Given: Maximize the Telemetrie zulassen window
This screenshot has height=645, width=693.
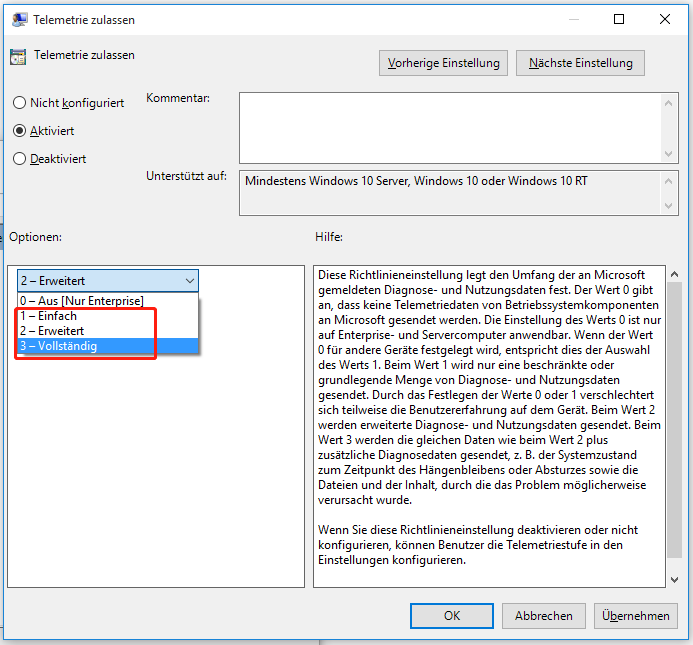Looking at the screenshot, I should 619,19.
